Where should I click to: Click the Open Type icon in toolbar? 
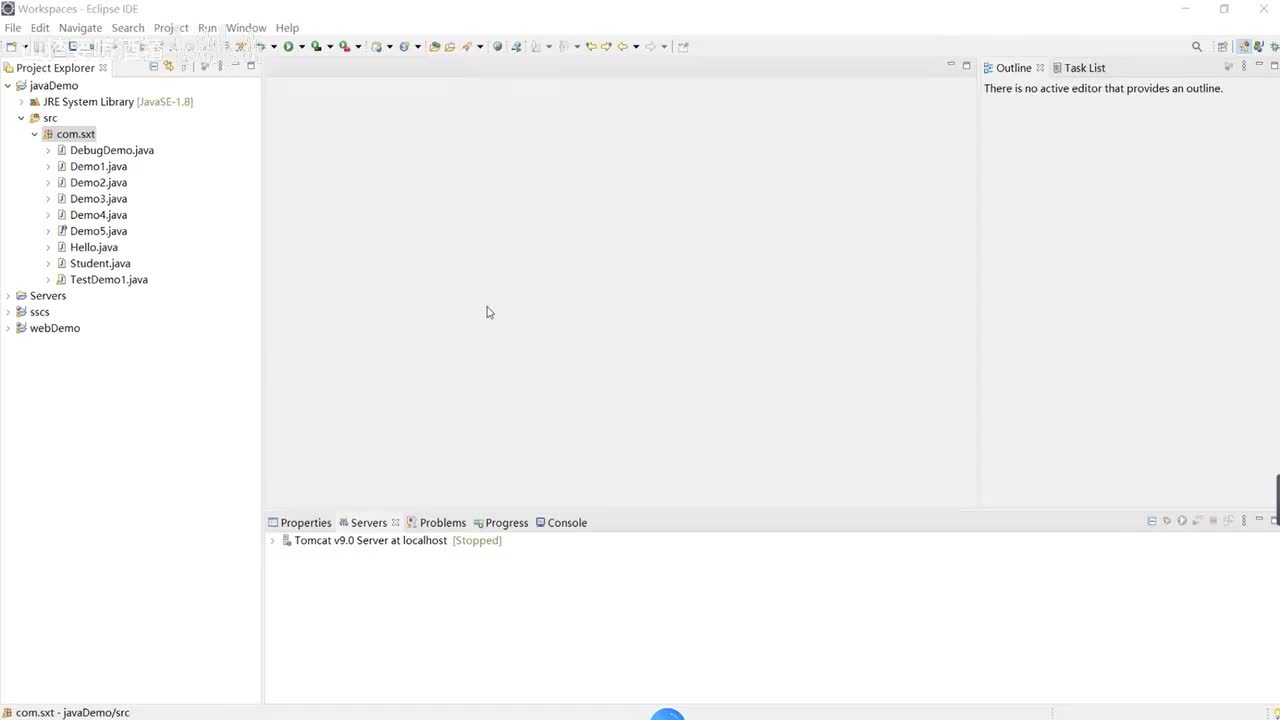click(x=435, y=46)
